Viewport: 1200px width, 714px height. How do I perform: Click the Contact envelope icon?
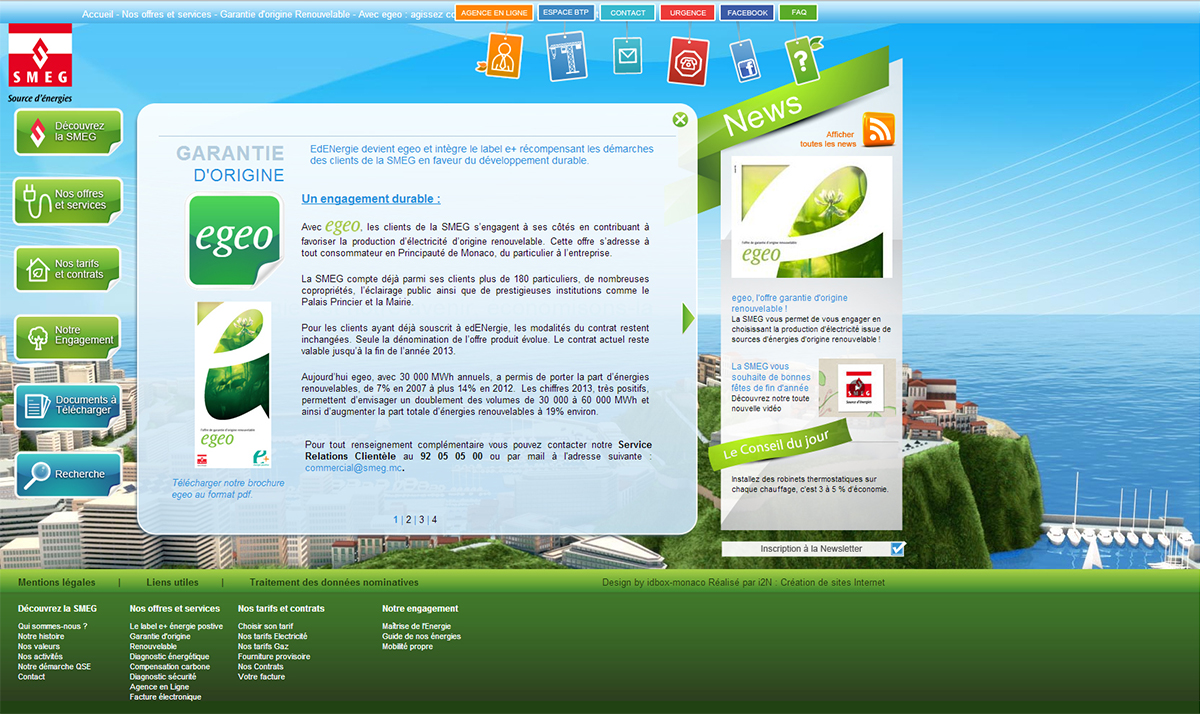(x=627, y=56)
